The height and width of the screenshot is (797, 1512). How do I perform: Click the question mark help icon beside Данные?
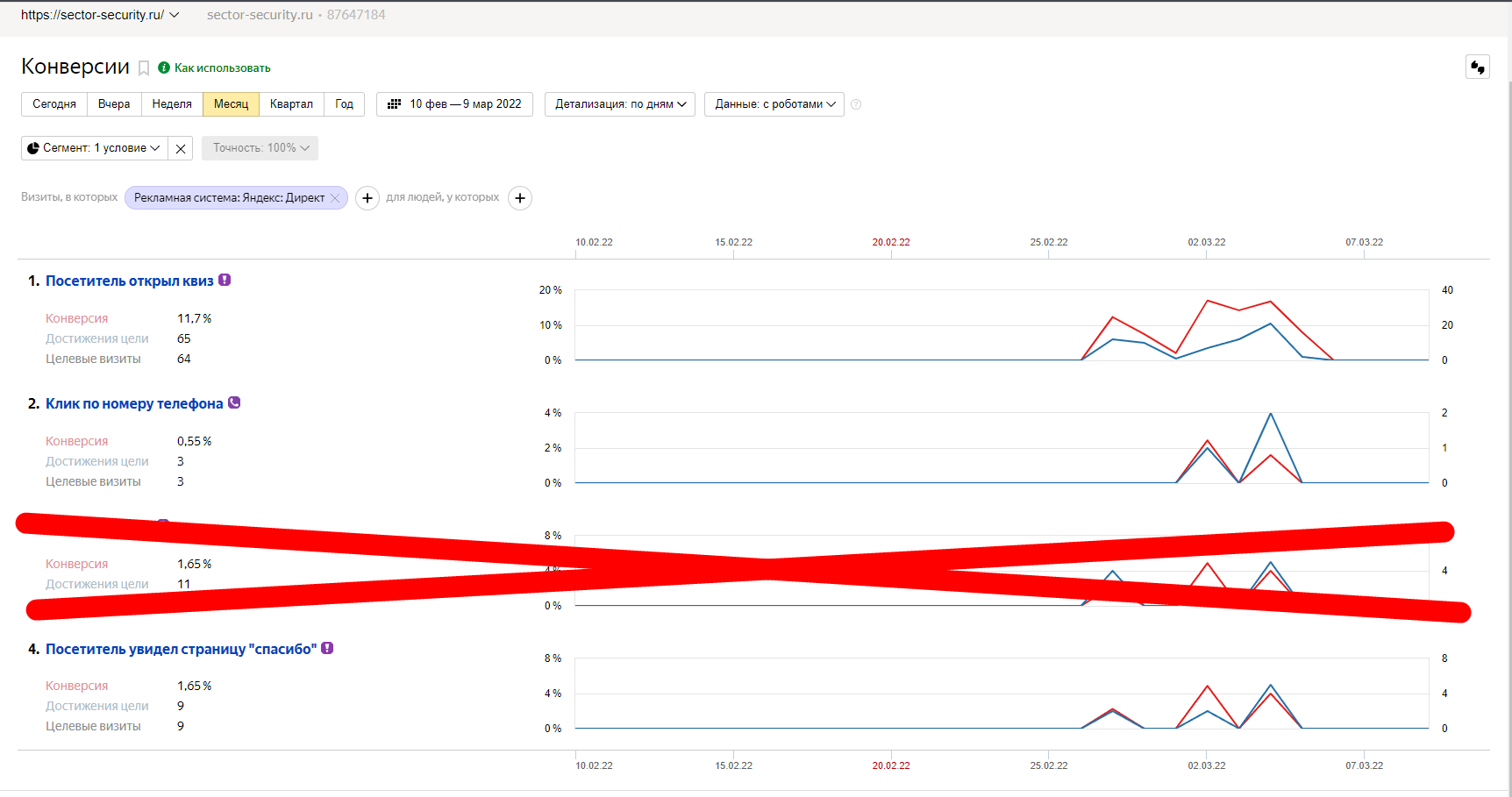[x=856, y=104]
